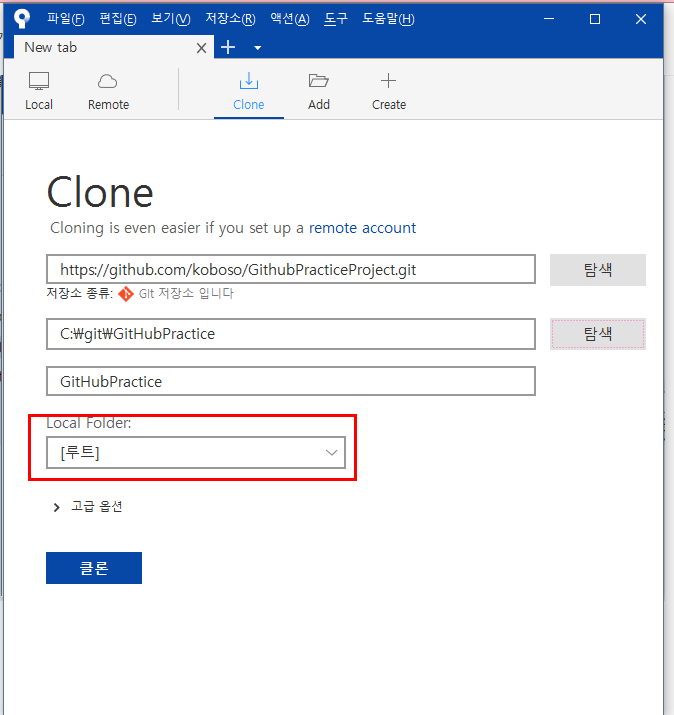Add a new tab with plus icon
The image size is (674, 715).
(x=228, y=47)
